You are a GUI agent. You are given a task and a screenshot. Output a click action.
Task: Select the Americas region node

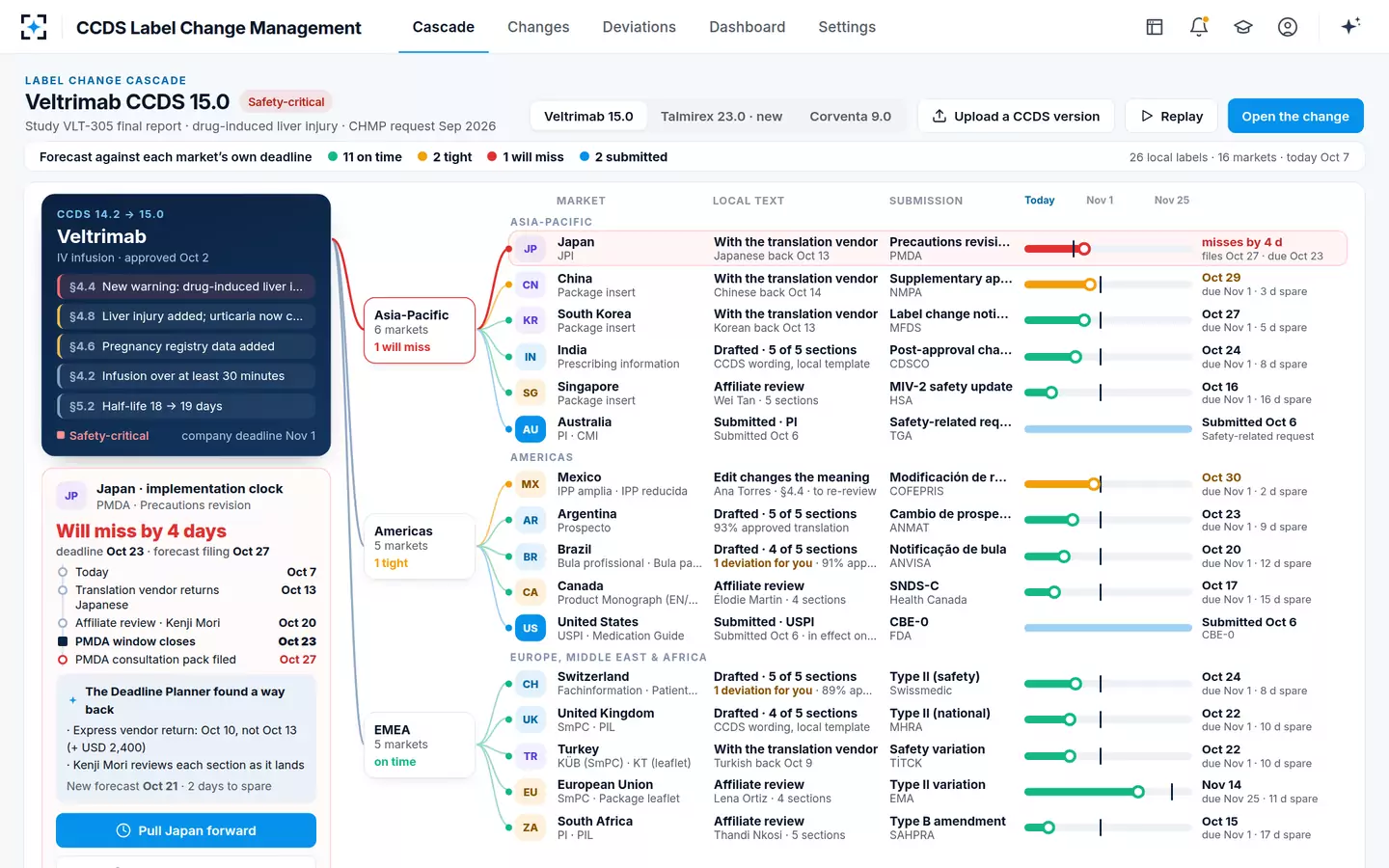419,547
